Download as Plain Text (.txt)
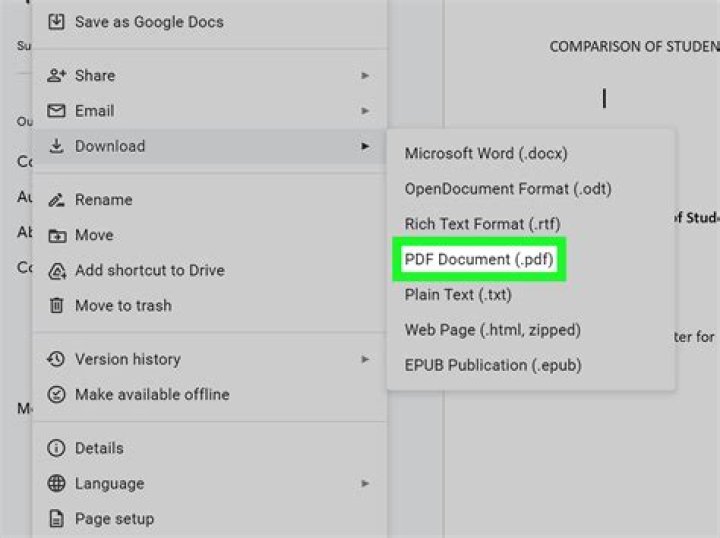 click(x=458, y=295)
